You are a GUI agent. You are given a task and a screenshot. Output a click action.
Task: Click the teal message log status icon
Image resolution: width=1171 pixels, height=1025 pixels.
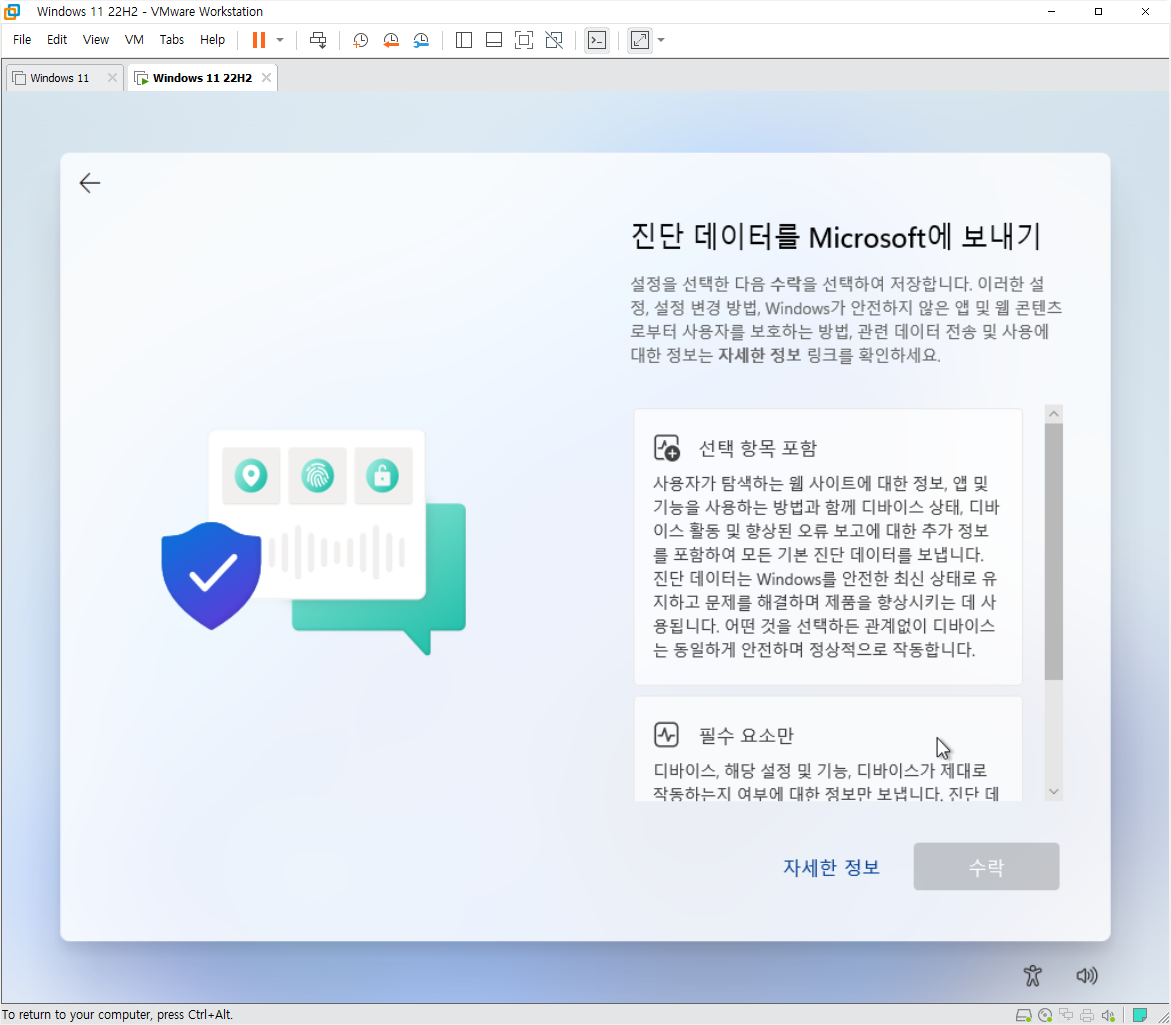[x=1140, y=1015]
